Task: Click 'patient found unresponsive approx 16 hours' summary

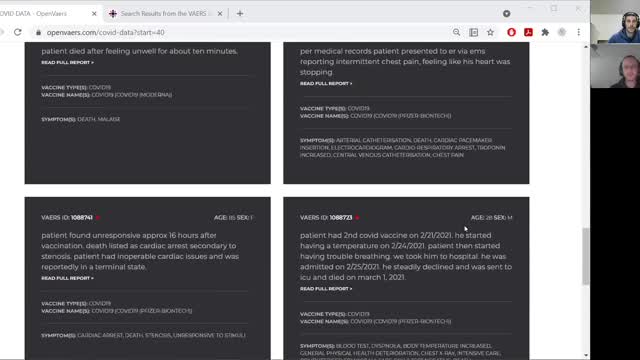Action: coord(140,251)
